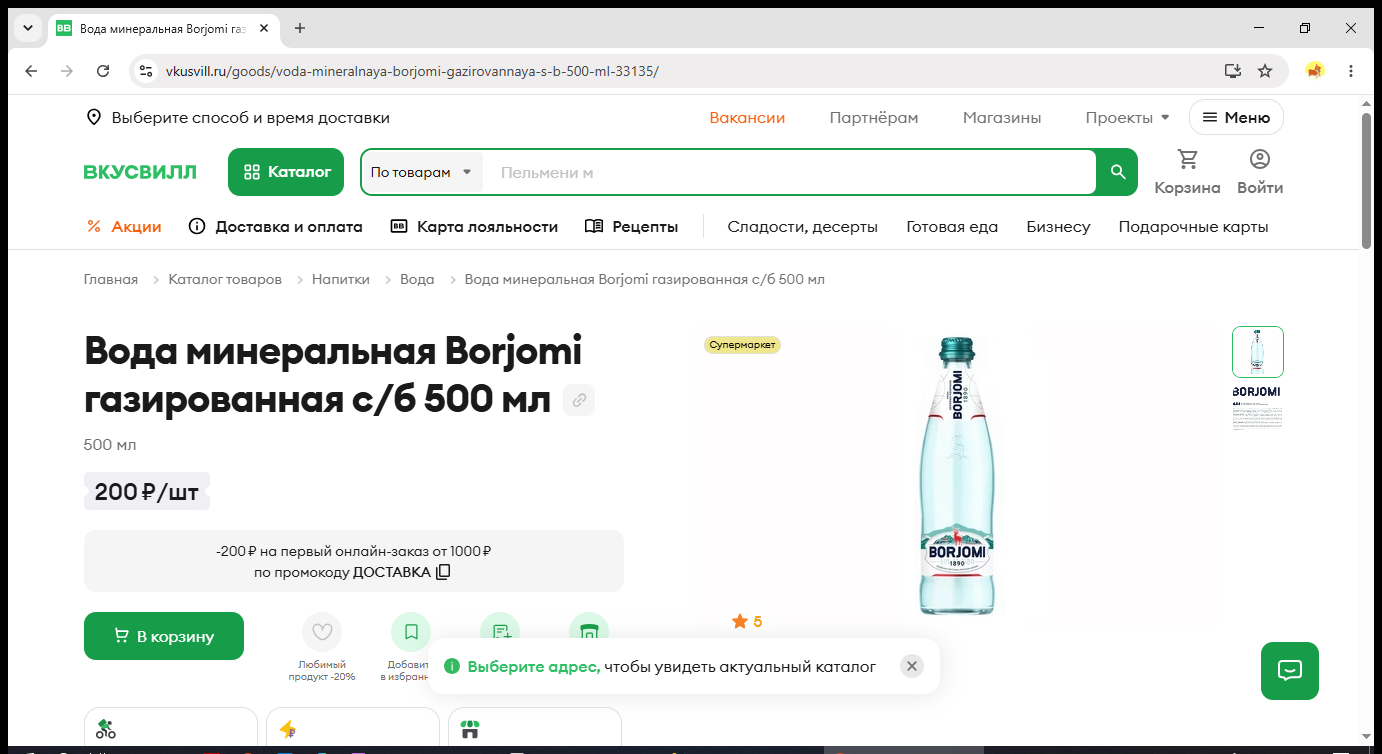
Task: Open Каталог товаров breadcrumb
Action: [225, 279]
